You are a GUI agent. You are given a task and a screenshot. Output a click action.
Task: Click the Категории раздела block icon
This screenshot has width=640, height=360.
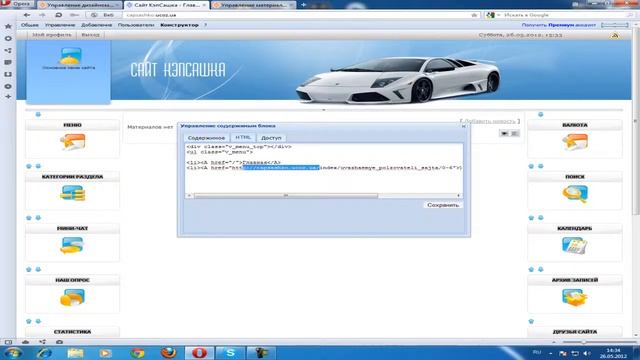pos(73,193)
